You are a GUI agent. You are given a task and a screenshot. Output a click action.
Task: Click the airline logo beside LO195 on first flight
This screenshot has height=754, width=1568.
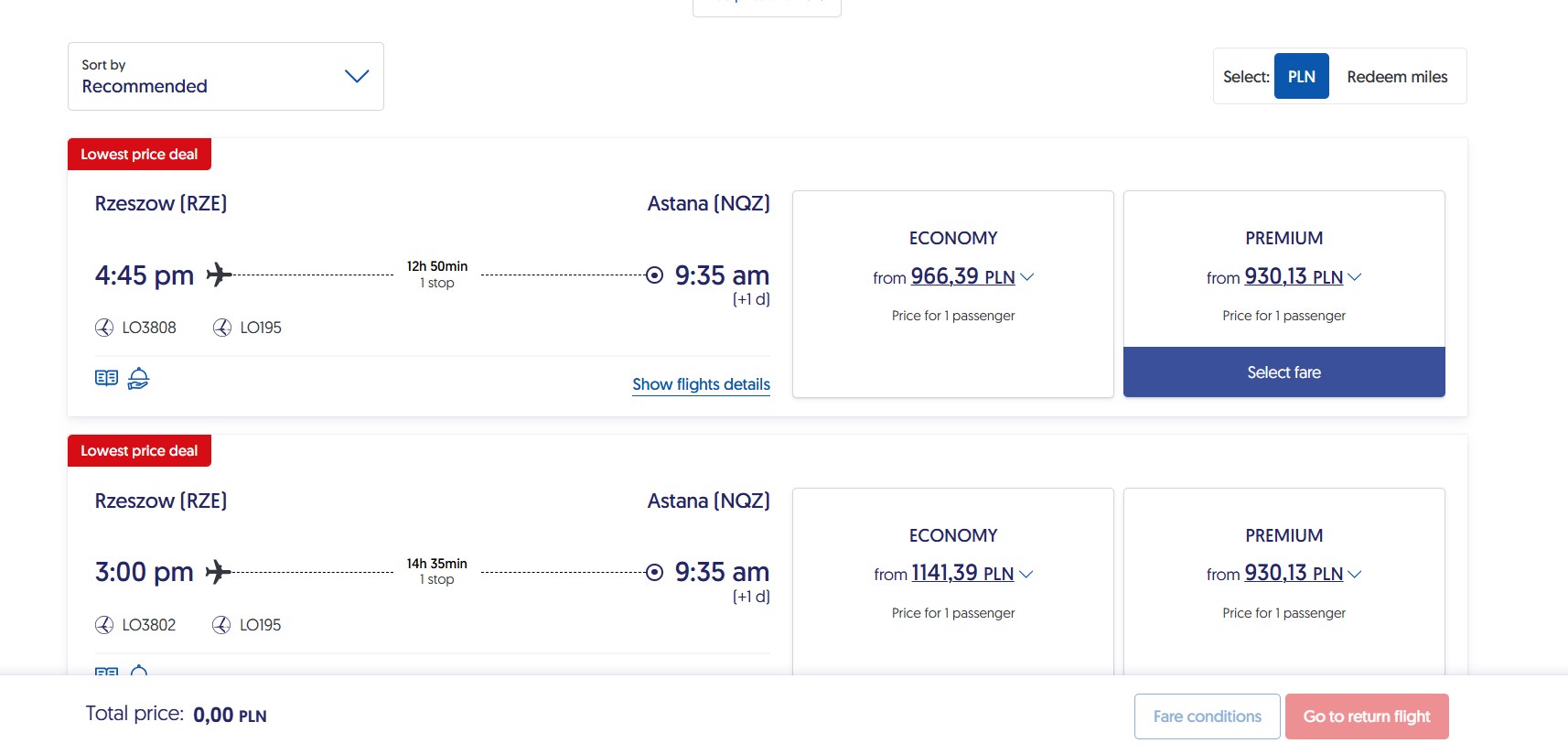point(221,328)
